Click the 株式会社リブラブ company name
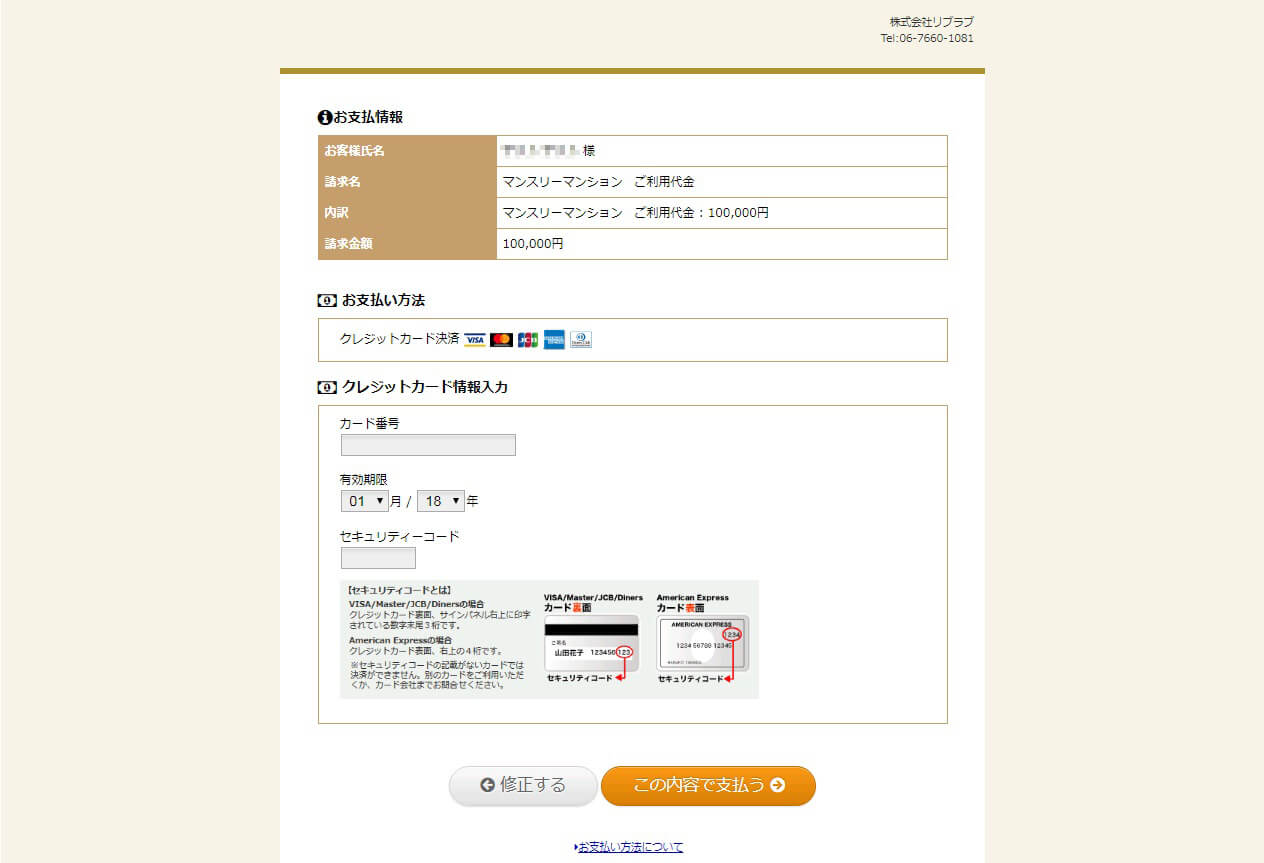Image resolution: width=1264 pixels, height=863 pixels. [931, 22]
